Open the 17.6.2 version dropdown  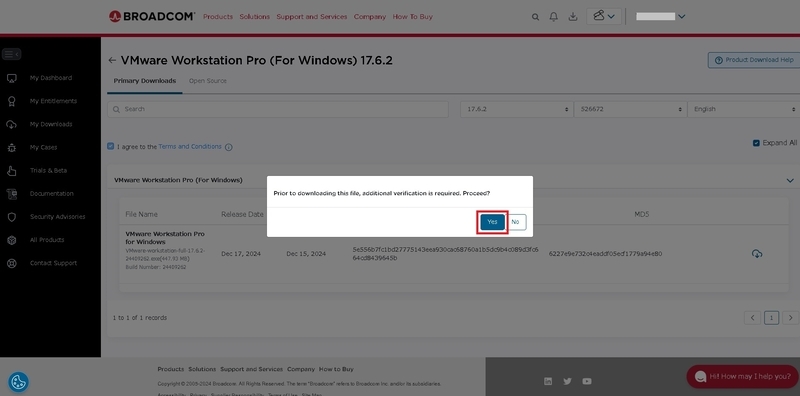coord(517,109)
